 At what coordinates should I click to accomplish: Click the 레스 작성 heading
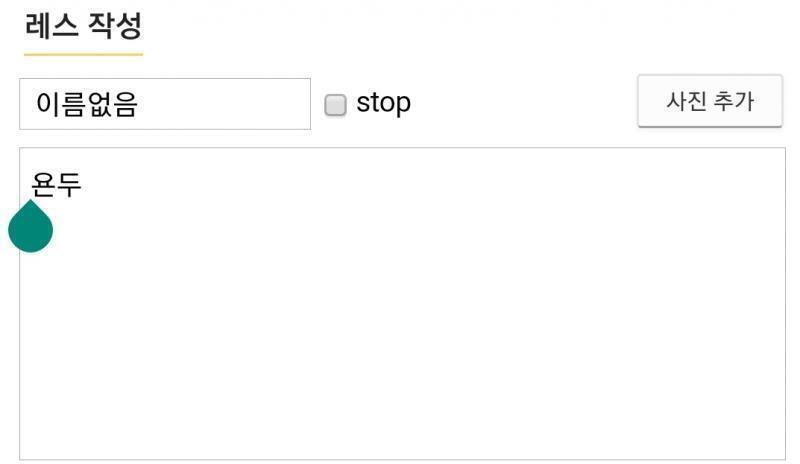click(83, 26)
